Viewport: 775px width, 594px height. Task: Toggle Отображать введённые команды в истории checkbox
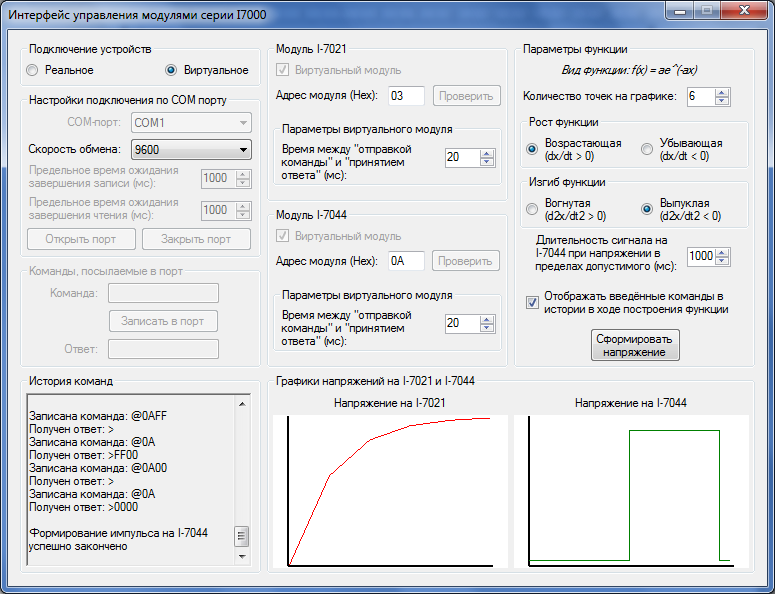coord(532,302)
